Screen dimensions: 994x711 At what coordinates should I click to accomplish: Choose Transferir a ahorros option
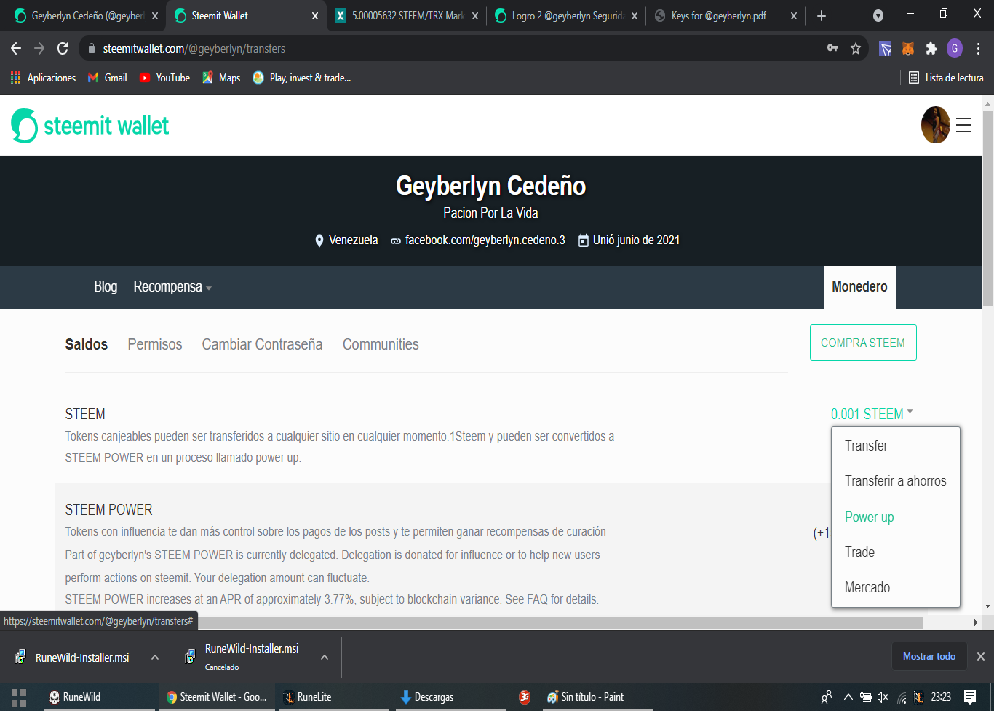click(895, 481)
